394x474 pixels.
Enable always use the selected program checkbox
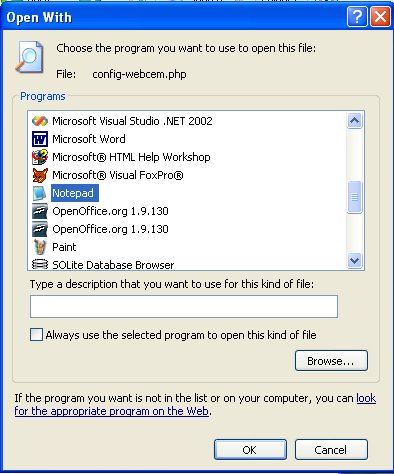tap(36, 335)
